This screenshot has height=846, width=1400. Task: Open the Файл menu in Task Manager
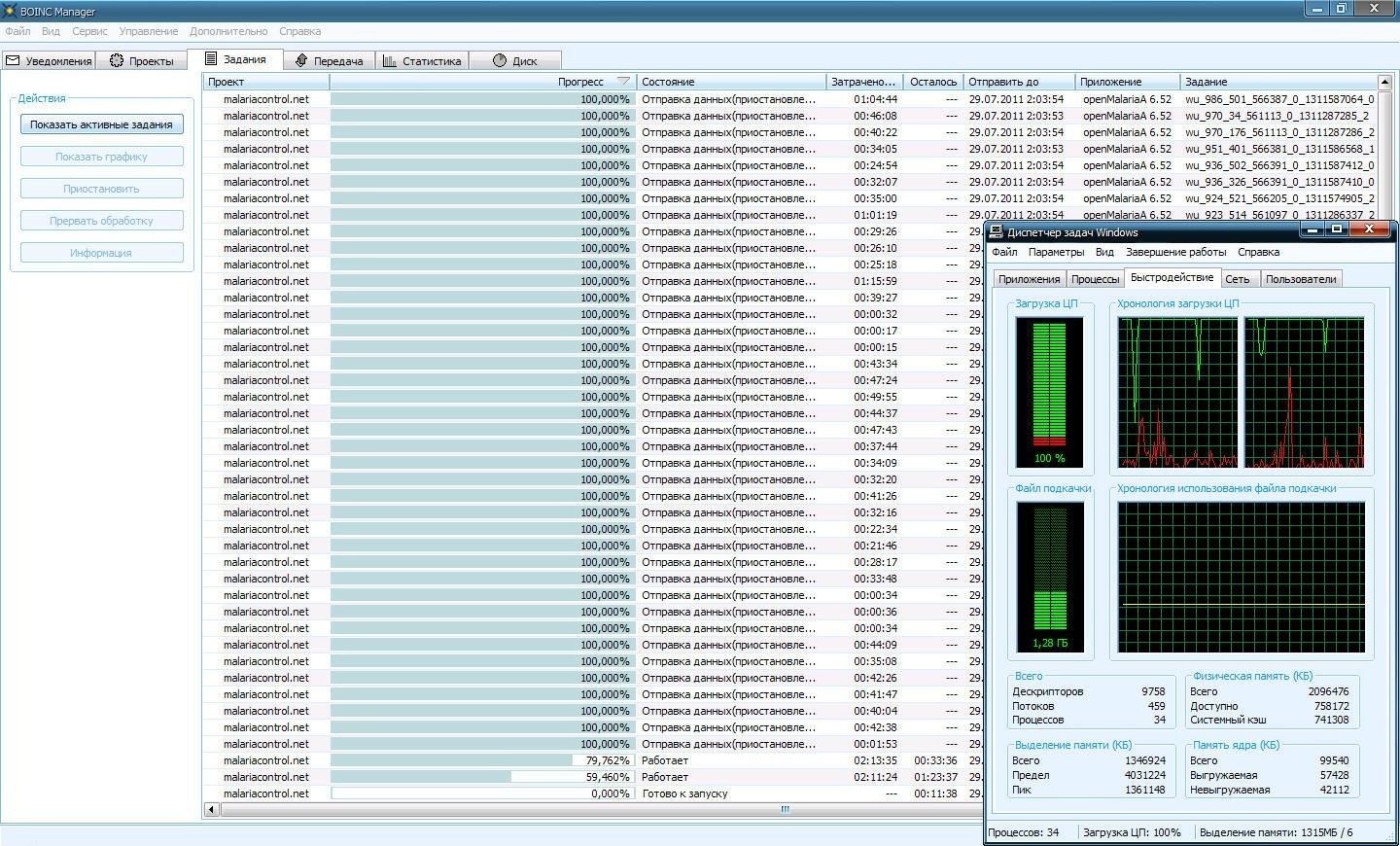click(x=1004, y=252)
